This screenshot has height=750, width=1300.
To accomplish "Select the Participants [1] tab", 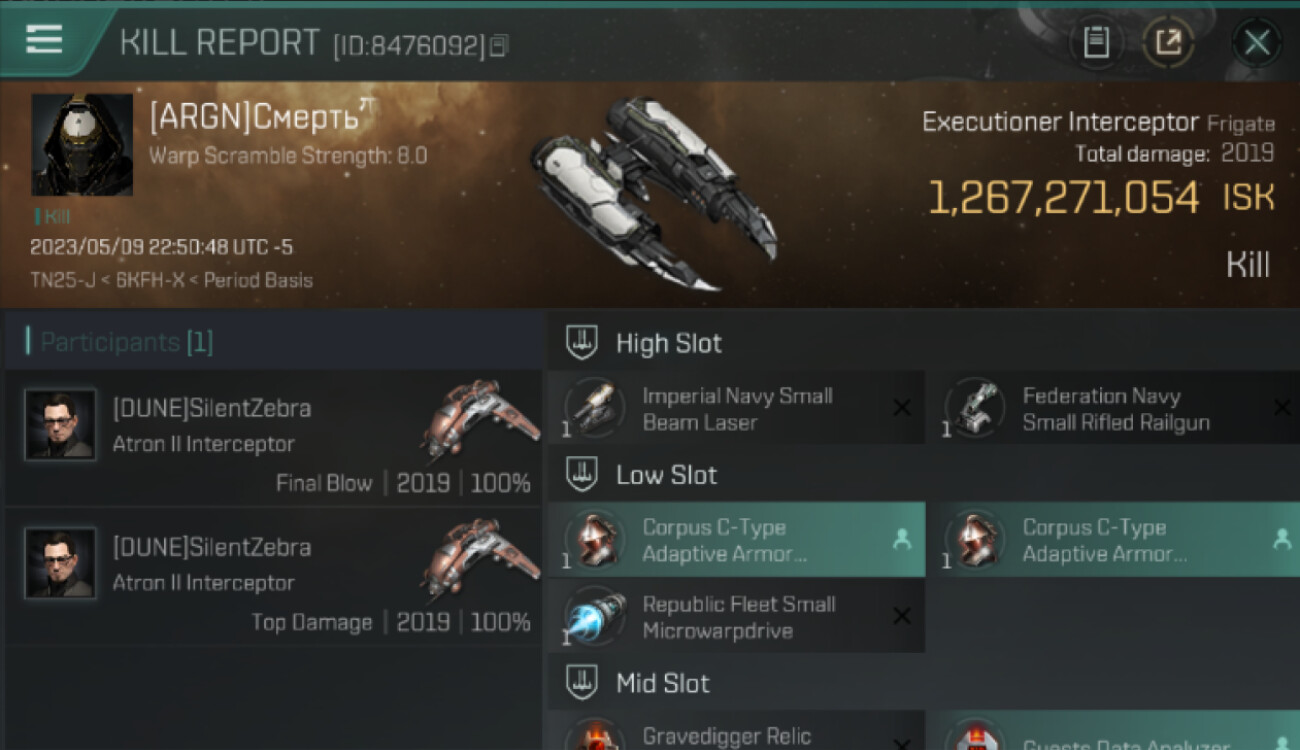I will (x=126, y=342).
